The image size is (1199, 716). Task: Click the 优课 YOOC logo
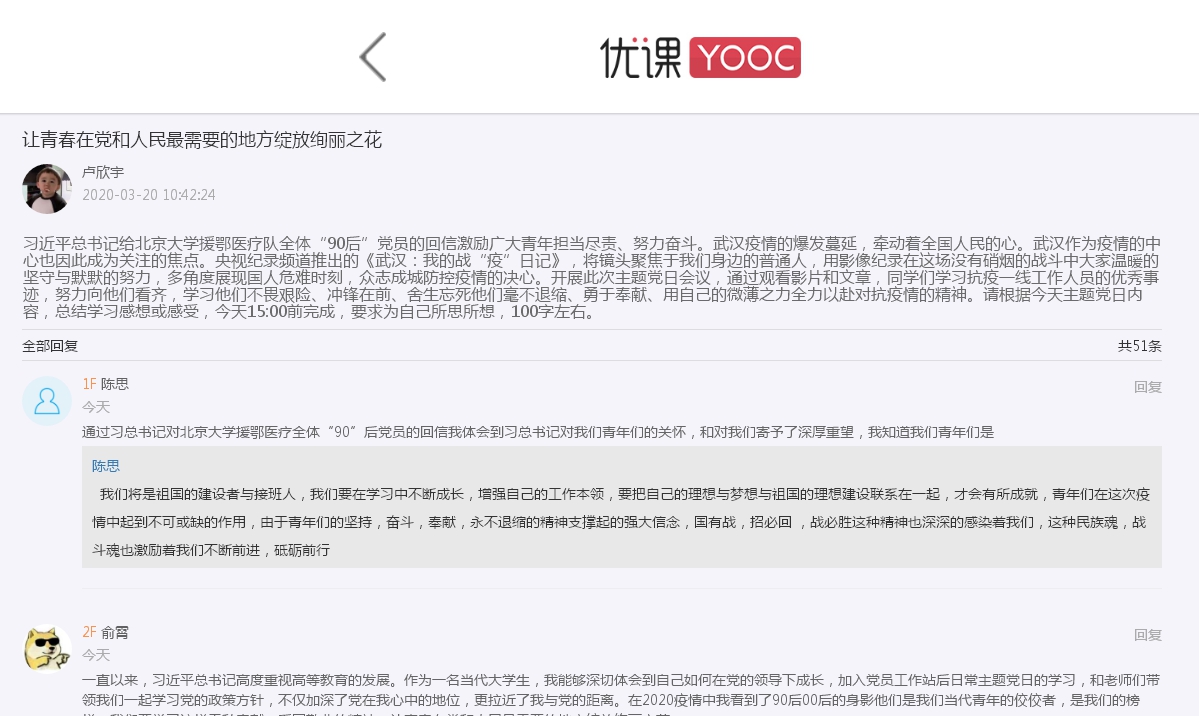pyautogui.click(x=700, y=57)
